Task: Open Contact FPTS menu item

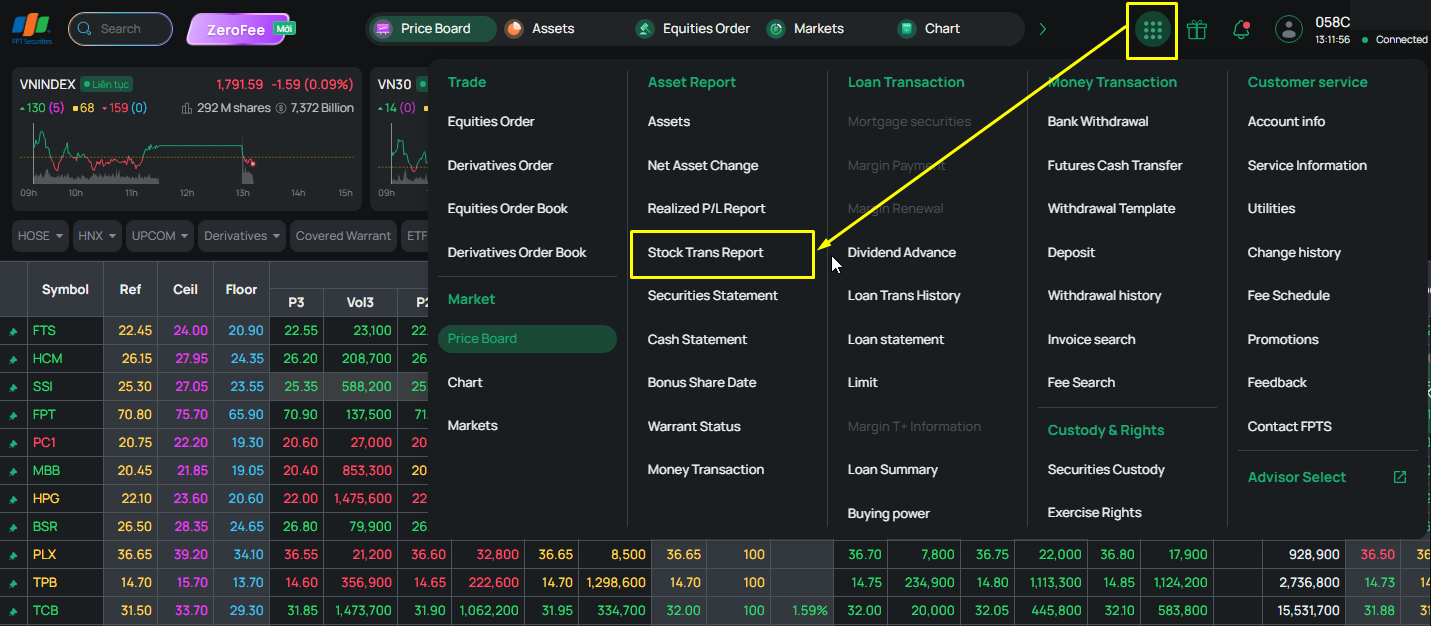Action: pos(1289,427)
